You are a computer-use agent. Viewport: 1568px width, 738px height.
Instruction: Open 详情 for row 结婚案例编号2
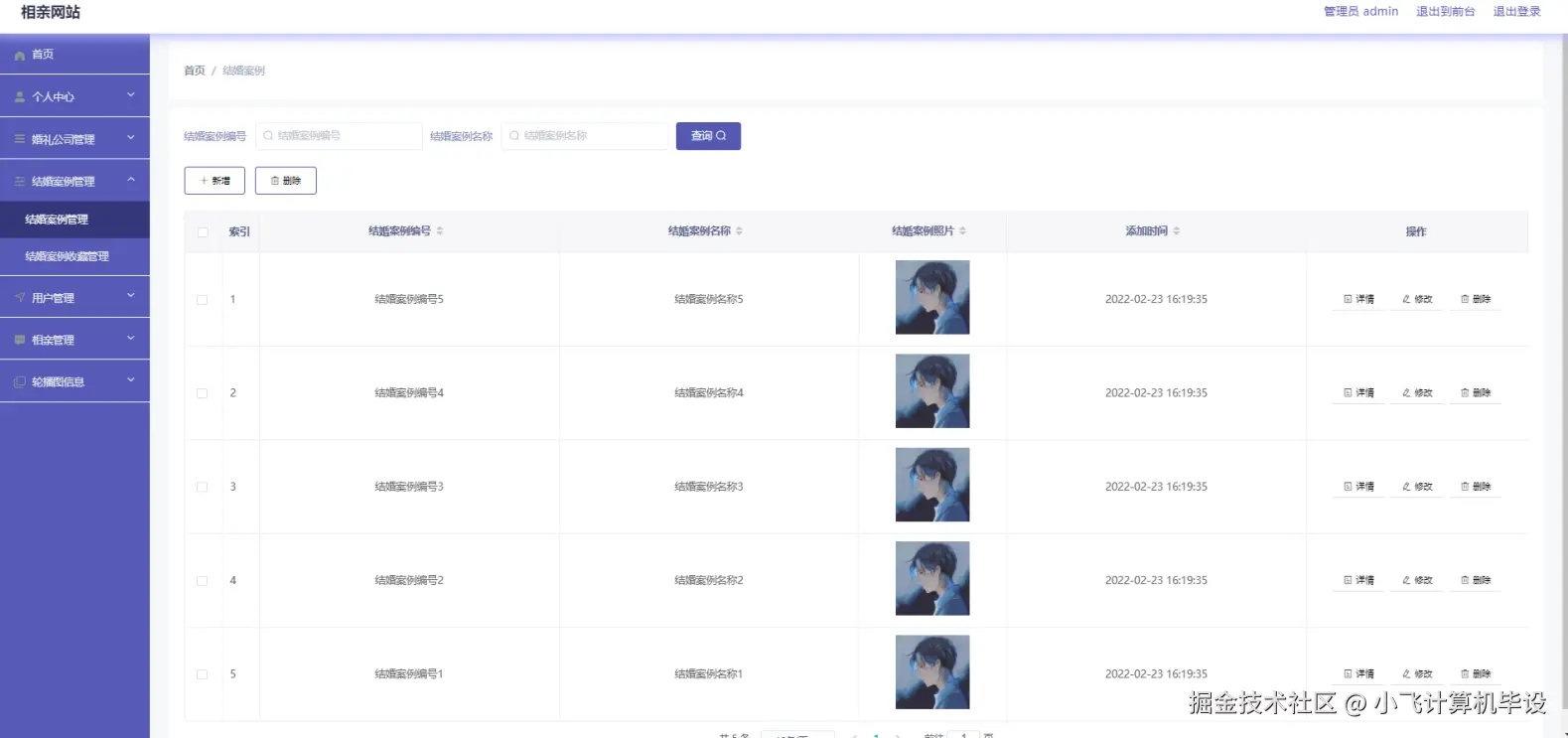(x=1358, y=580)
